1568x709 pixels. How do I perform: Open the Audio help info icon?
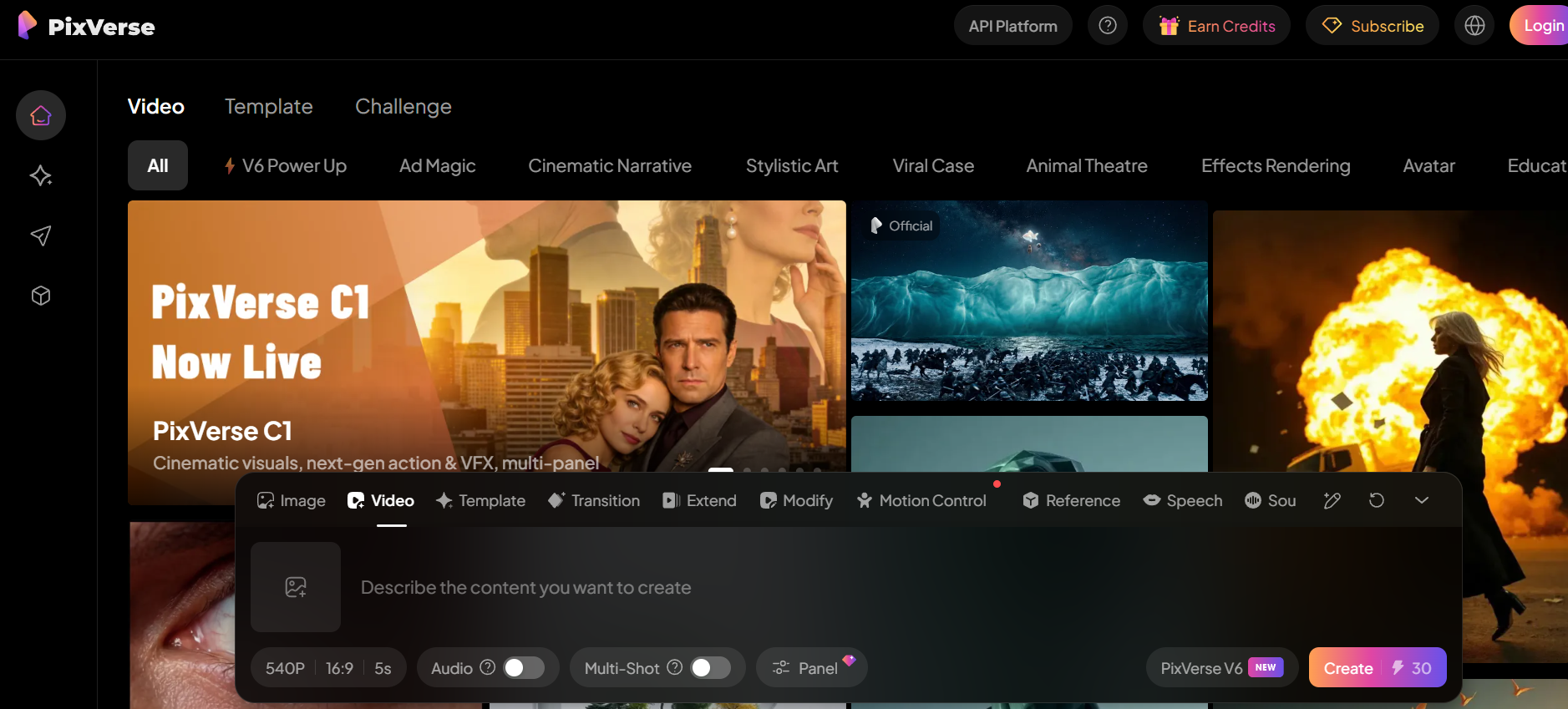(x=488, y=667)
